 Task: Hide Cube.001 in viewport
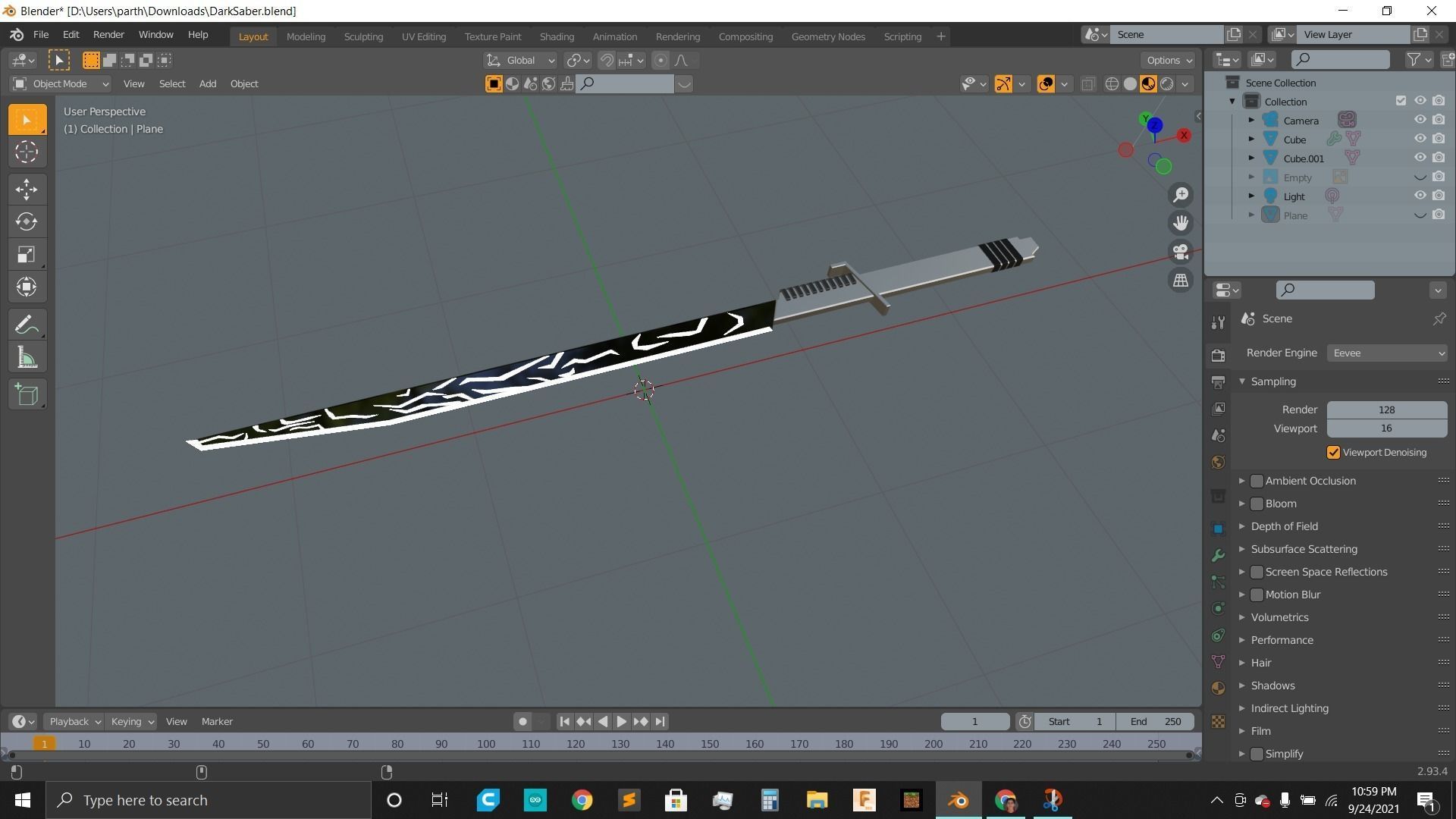coord(1420,158)
